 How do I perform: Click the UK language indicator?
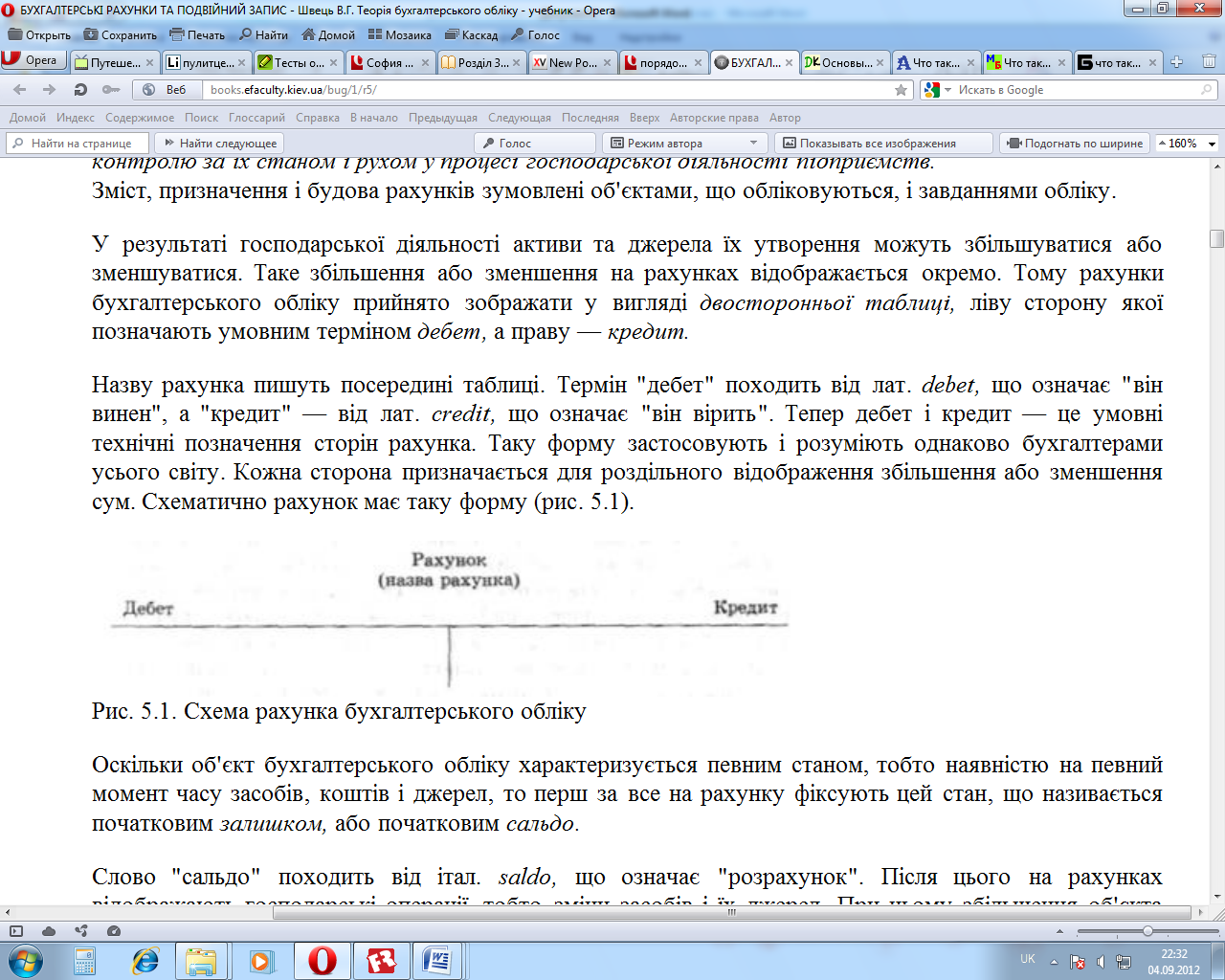coord(1028,959)
